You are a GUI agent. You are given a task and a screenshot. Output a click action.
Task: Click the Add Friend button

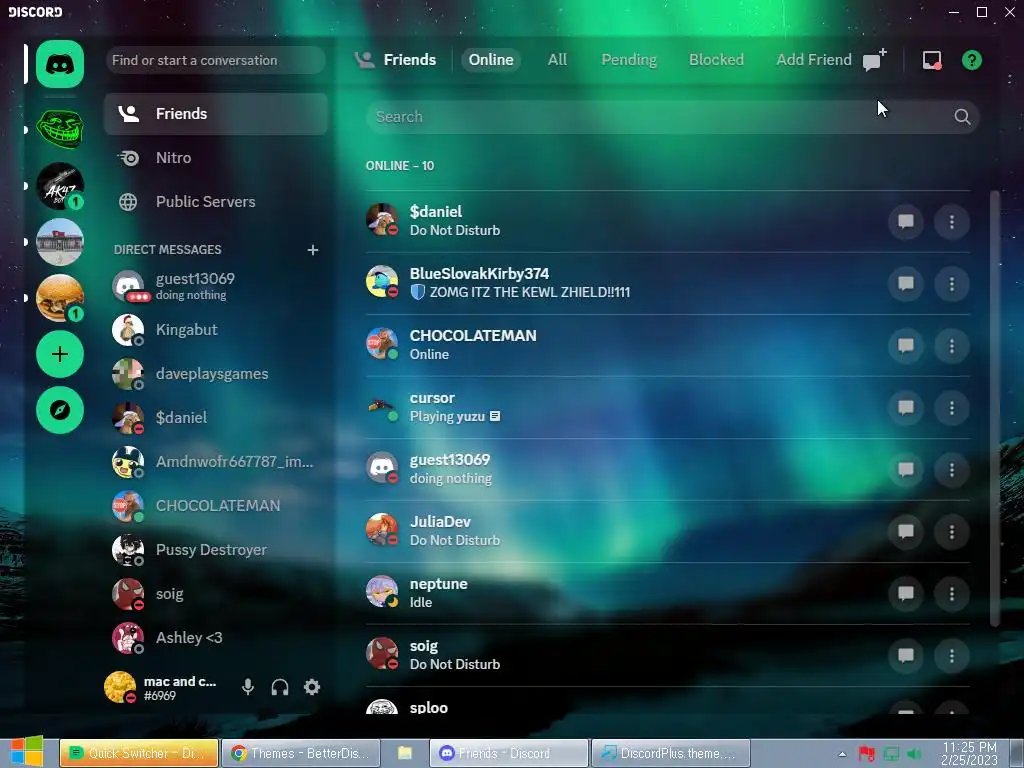814,59
